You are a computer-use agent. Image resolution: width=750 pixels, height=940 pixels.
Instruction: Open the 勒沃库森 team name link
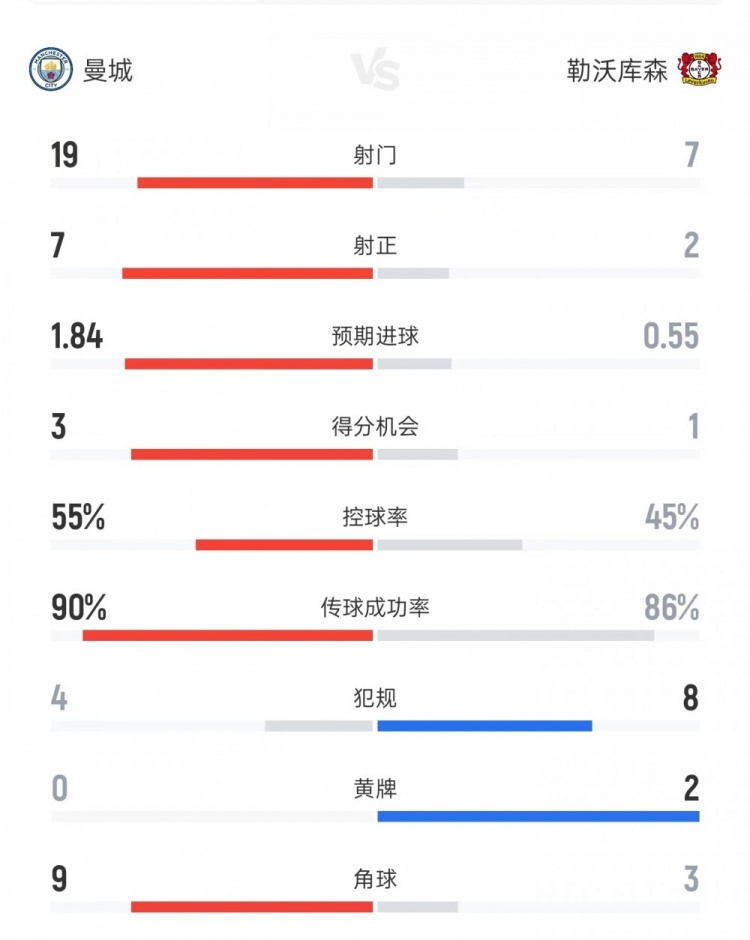click(616, 70)
